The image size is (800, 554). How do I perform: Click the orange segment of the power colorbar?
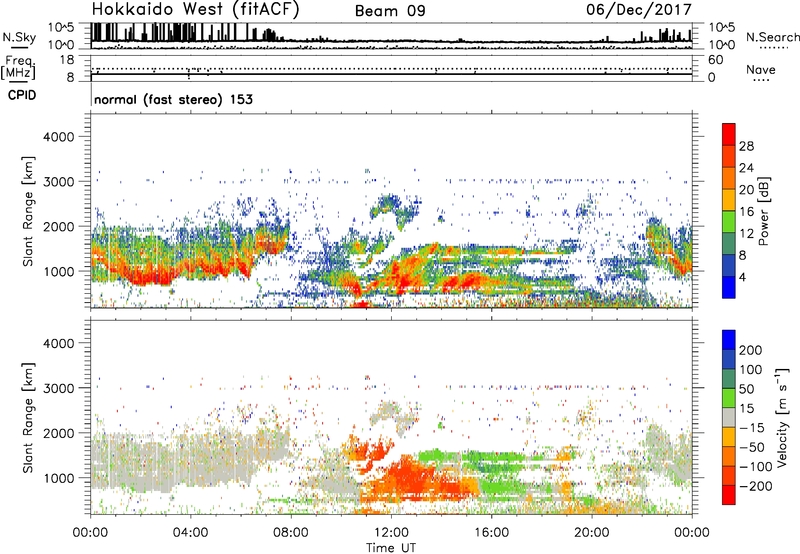(729, 178)
